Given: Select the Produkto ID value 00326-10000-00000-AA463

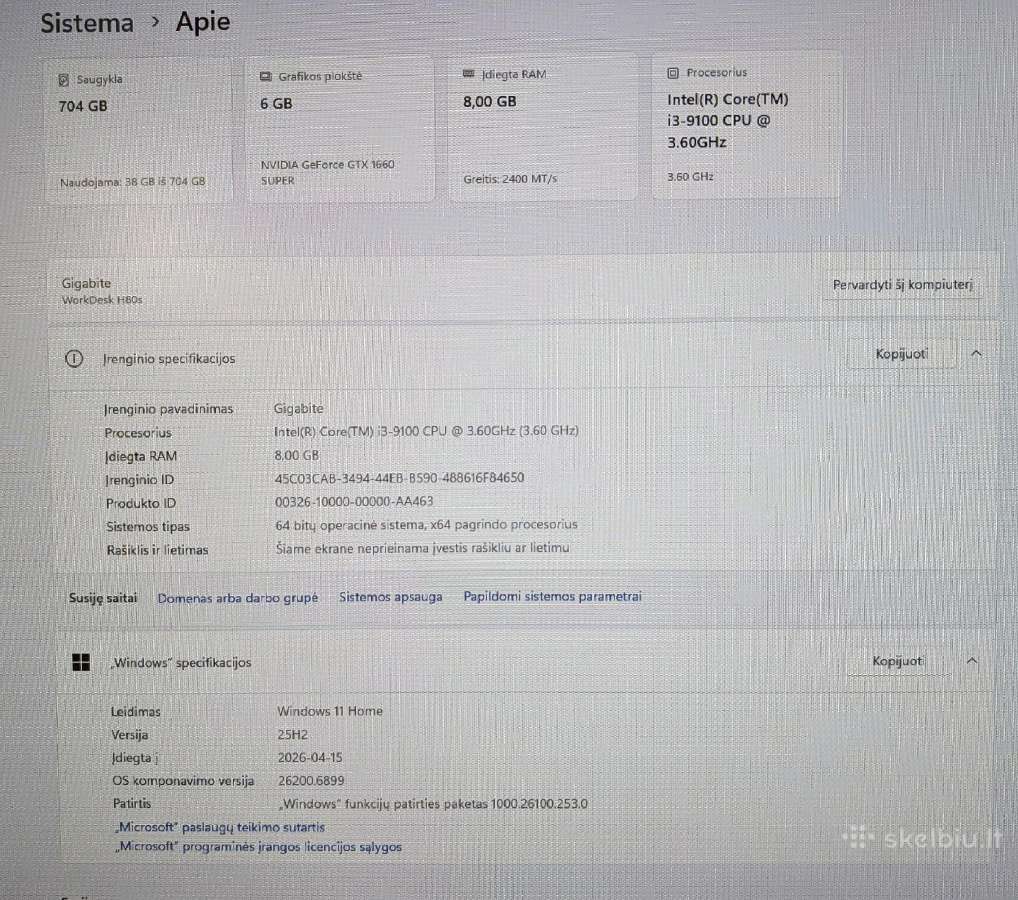Looking at the screenshot, I should (354, 501).
